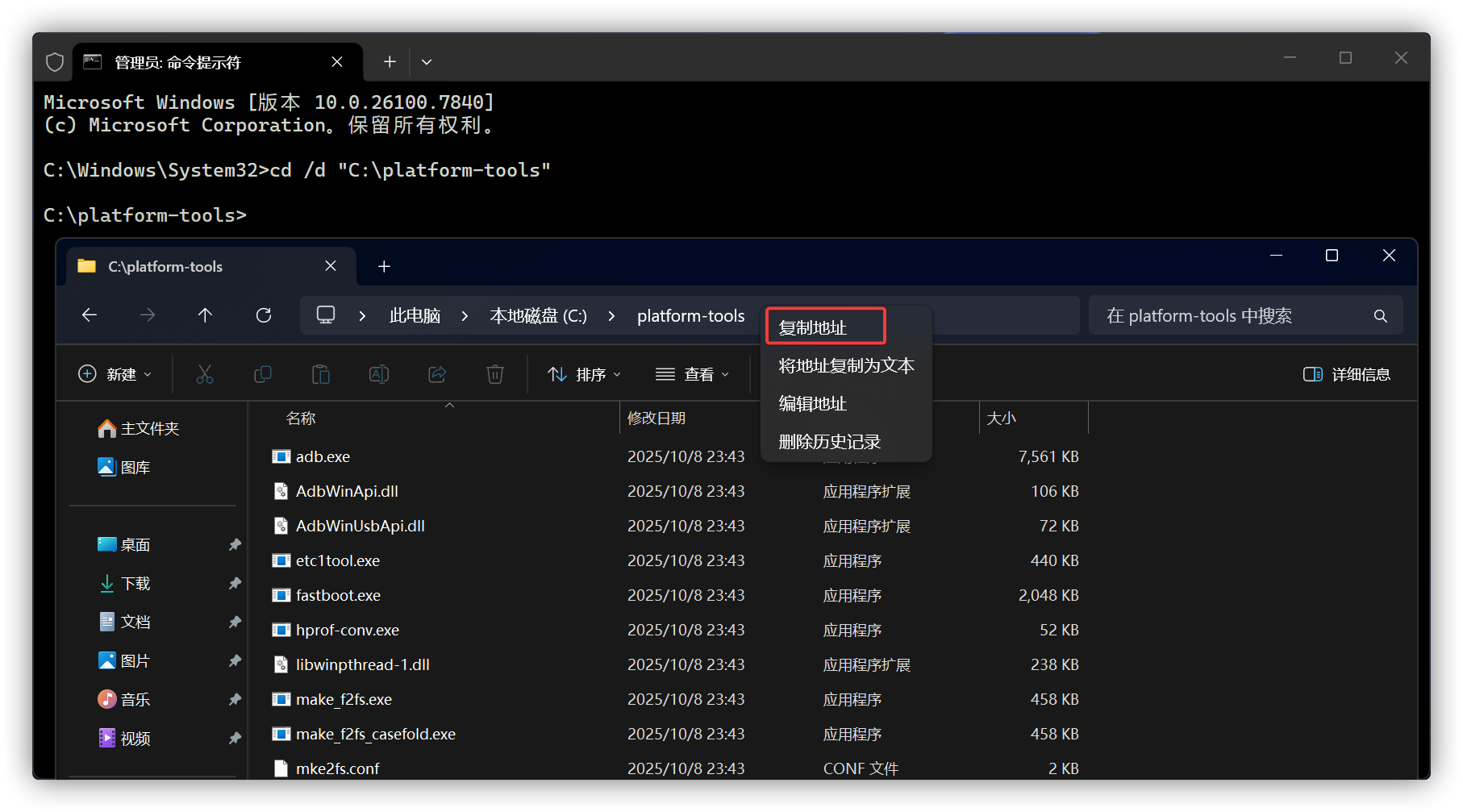
Task: Open the 新建 dropdown menu
Action: coord(115,374)
